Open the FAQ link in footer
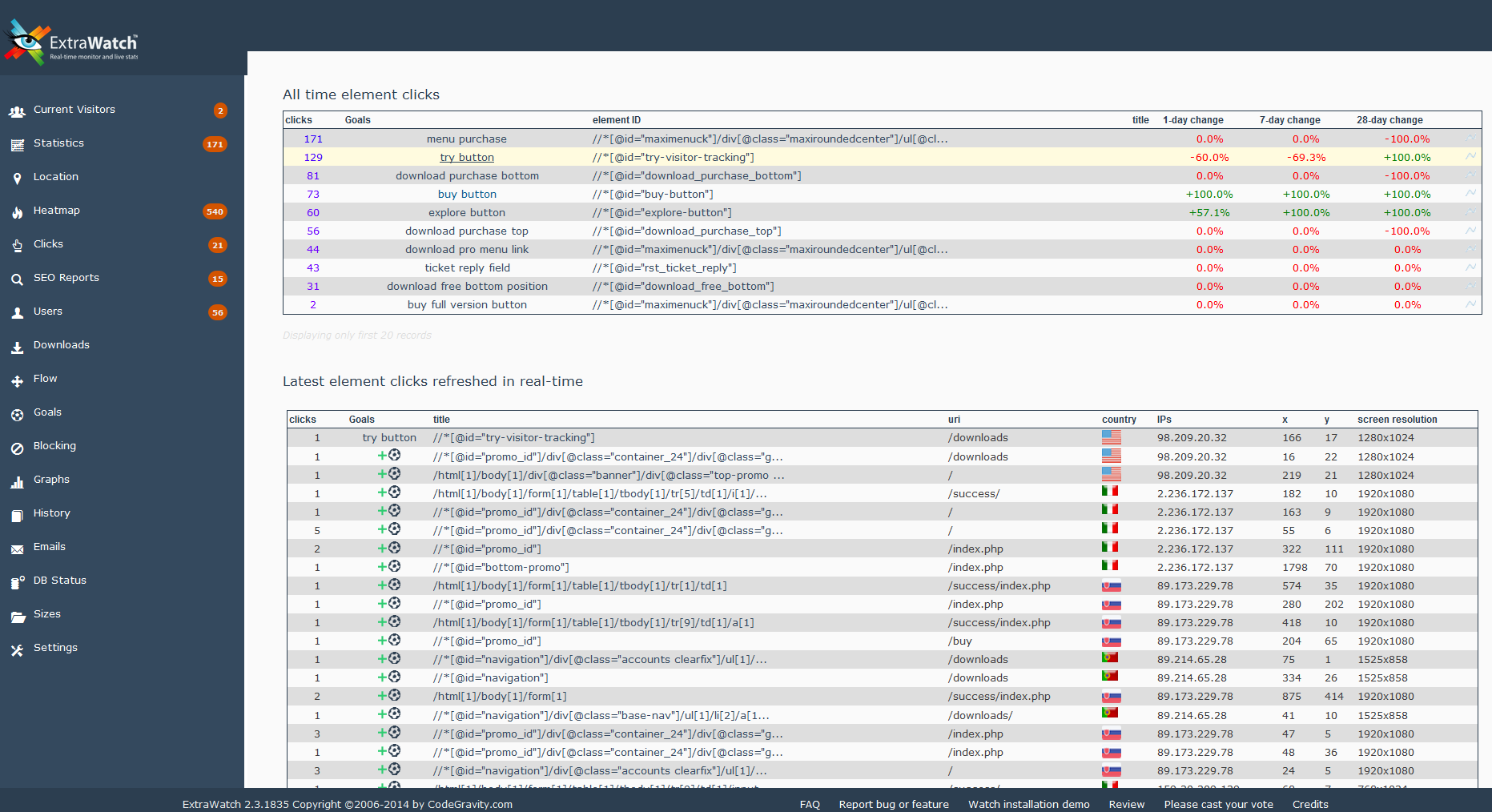Screen dimensions: 1492x812 [810, 804]
